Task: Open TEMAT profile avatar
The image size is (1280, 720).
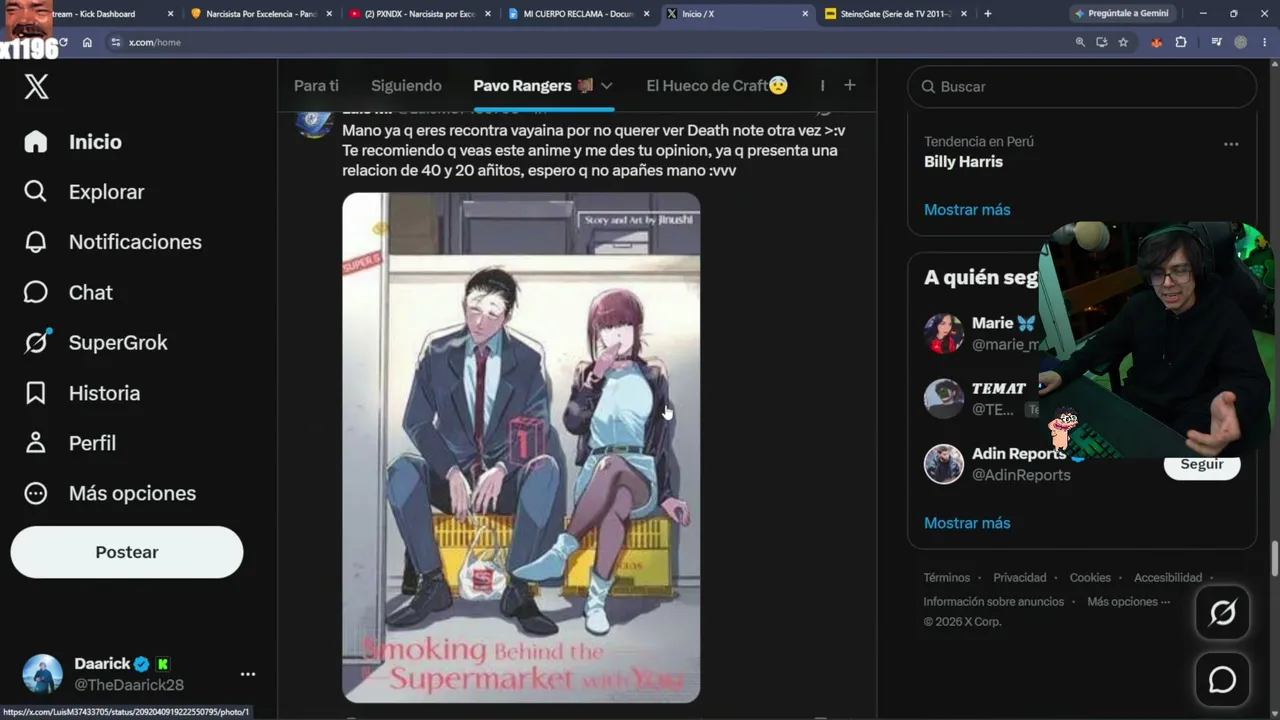Action: [x=943, y=399]
